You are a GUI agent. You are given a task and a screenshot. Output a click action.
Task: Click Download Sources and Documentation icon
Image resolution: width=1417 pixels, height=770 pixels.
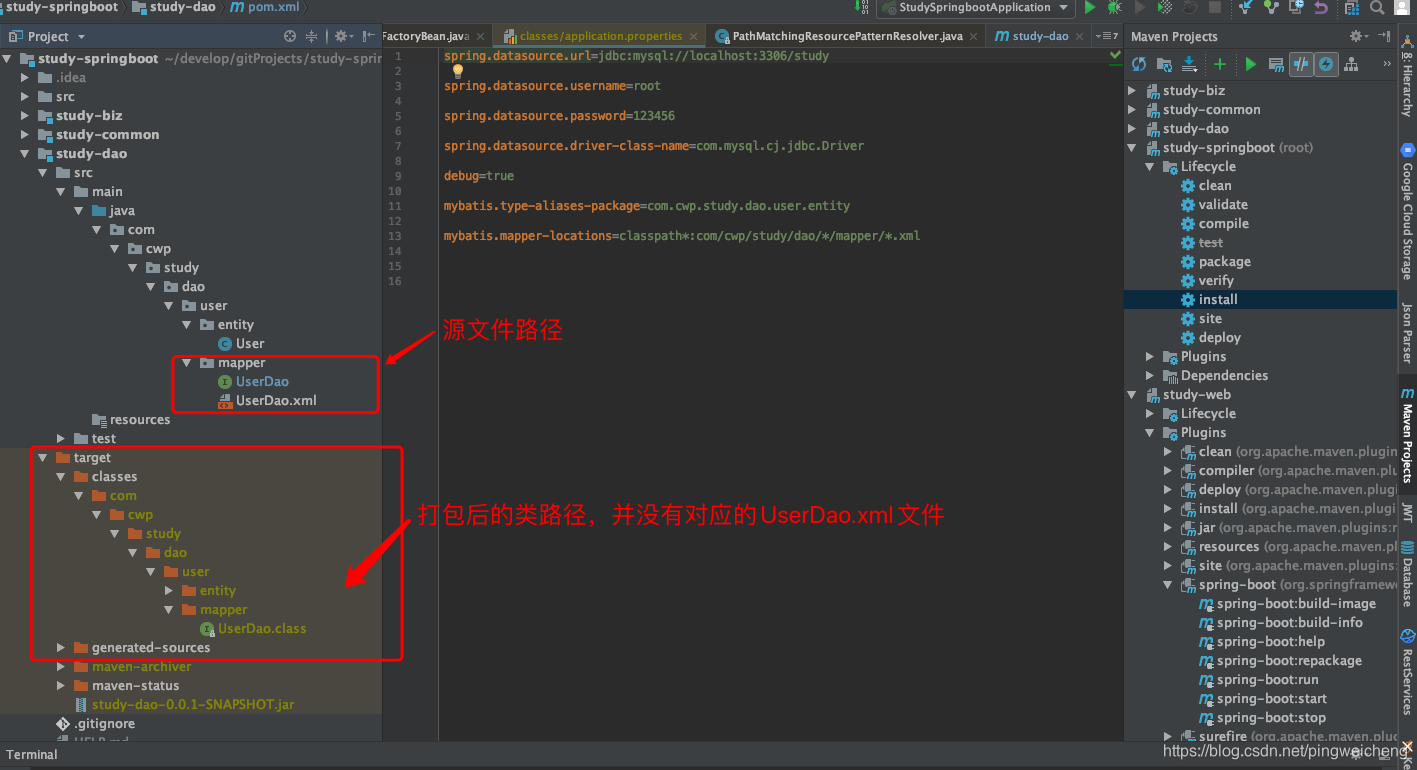1189,64
